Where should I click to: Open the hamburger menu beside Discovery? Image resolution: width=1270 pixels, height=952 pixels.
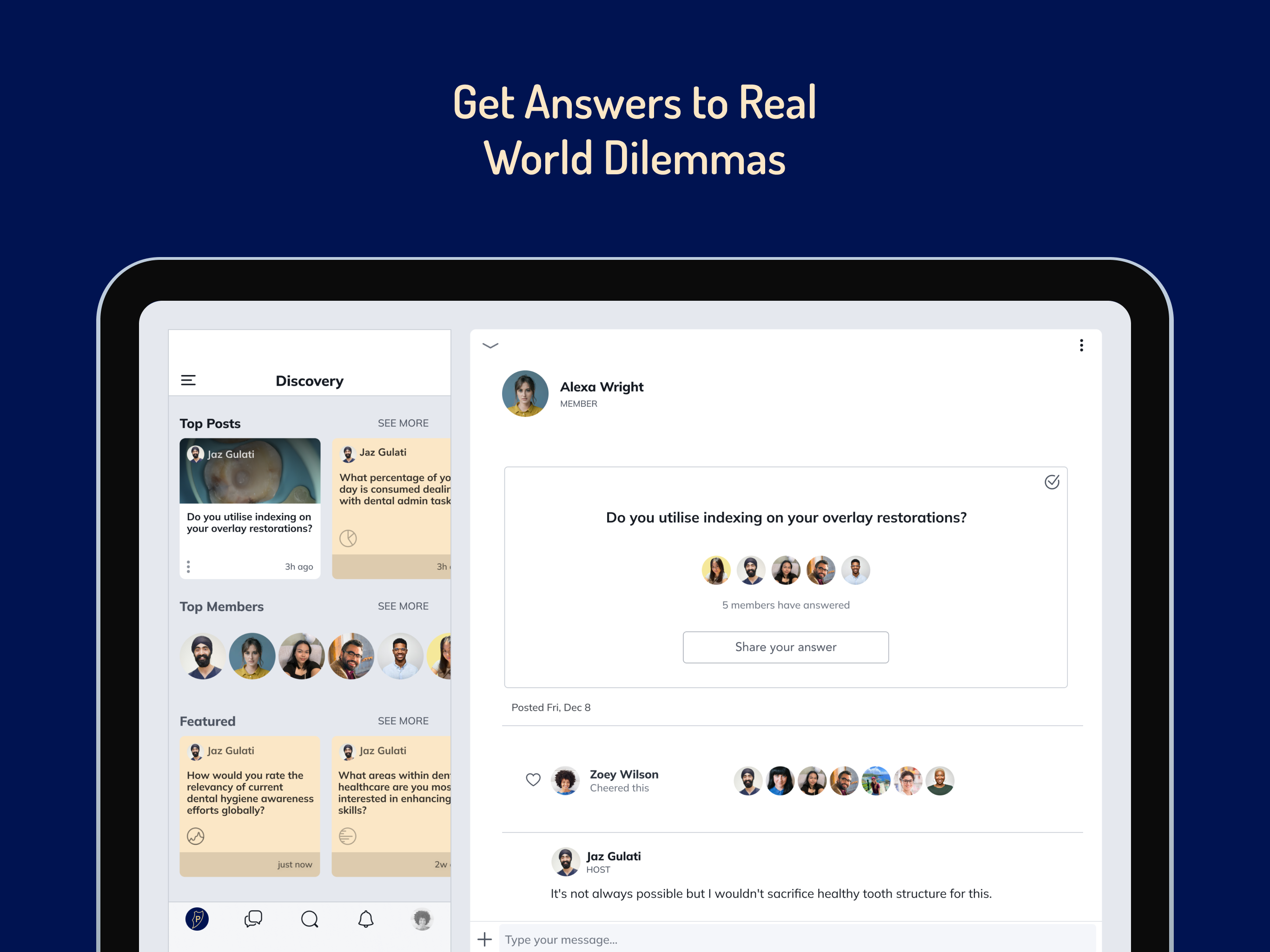tap(188, 380)
